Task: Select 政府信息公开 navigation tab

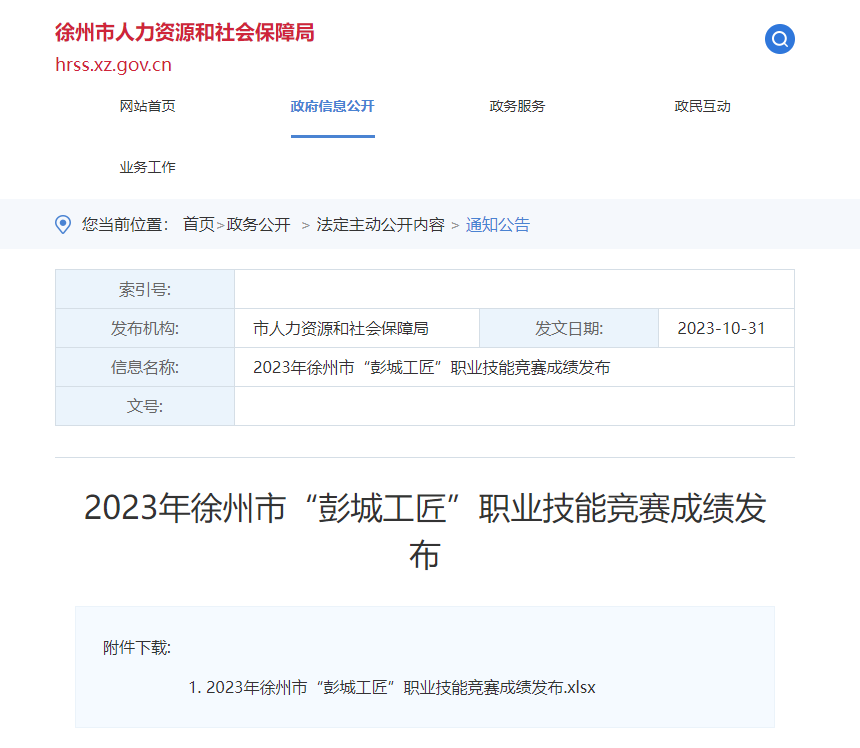Action: (x=332, y=106)
